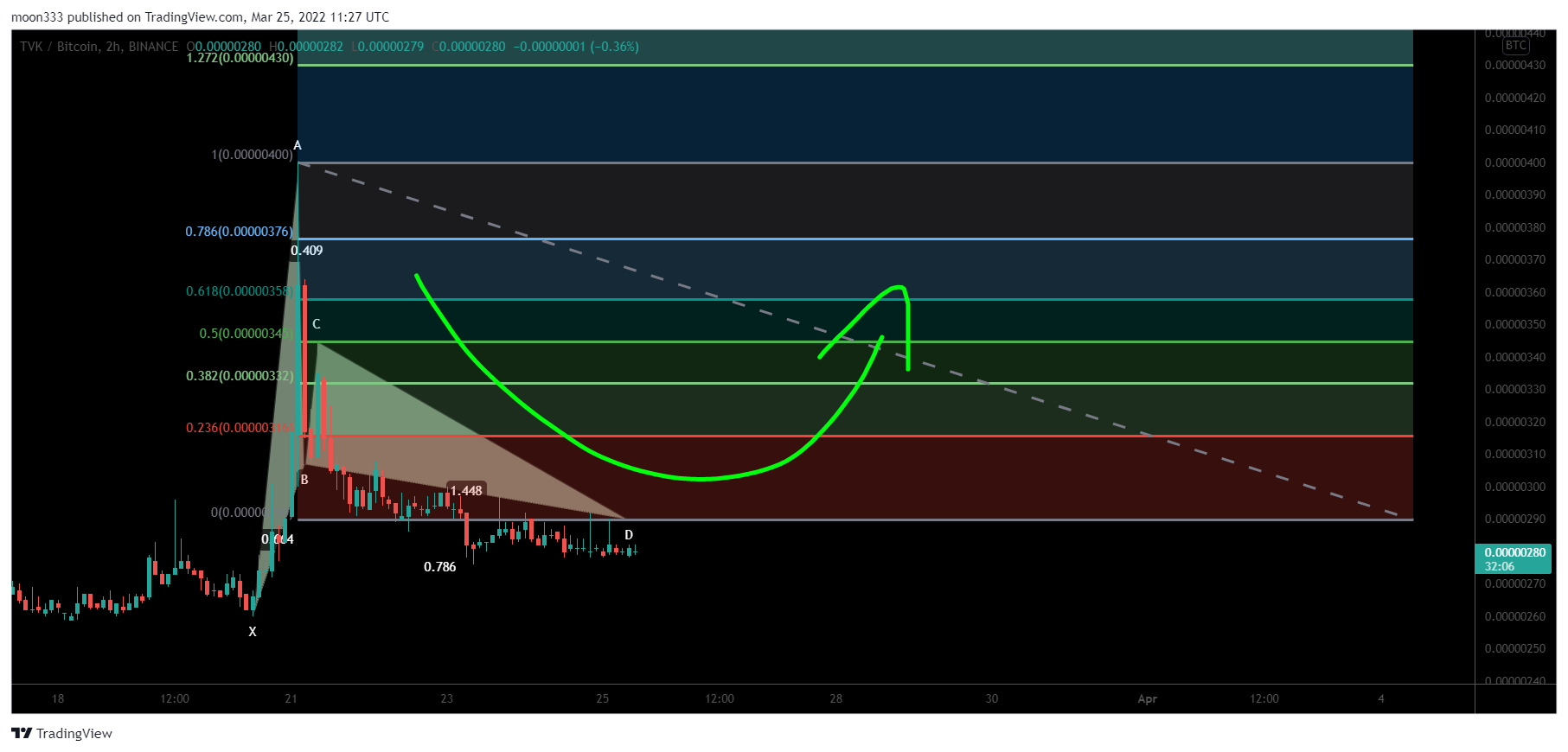Click the TradingView logo at bottom
The height and width of the screenshot is (752, 1568).
62,733
